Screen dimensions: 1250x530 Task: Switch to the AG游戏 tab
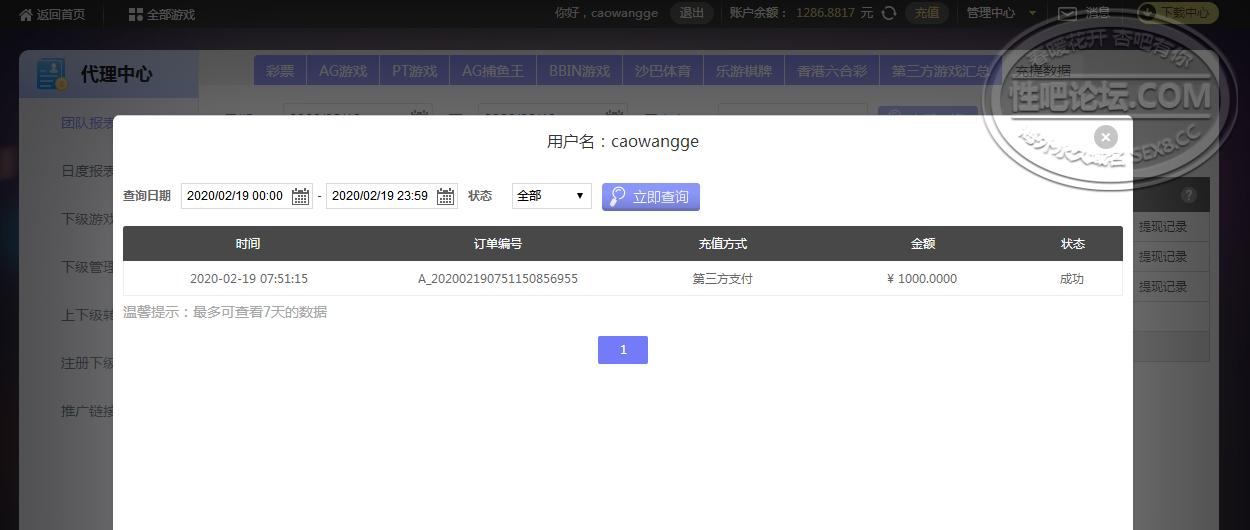(343, 71)
